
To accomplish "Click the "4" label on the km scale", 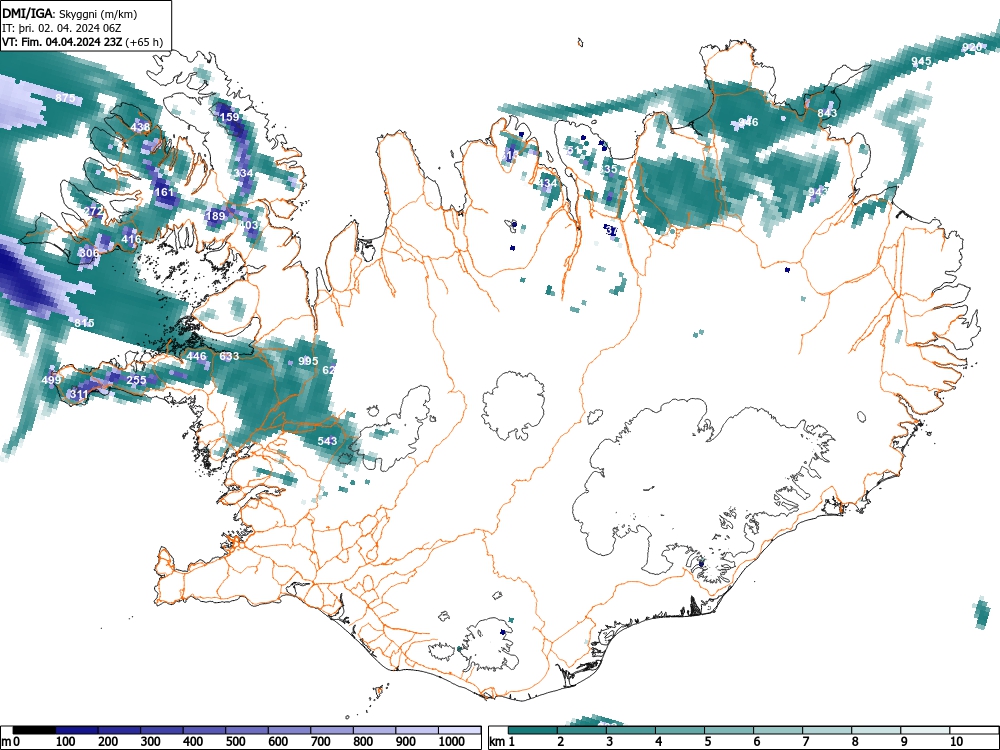I will [x=659, y=742].
